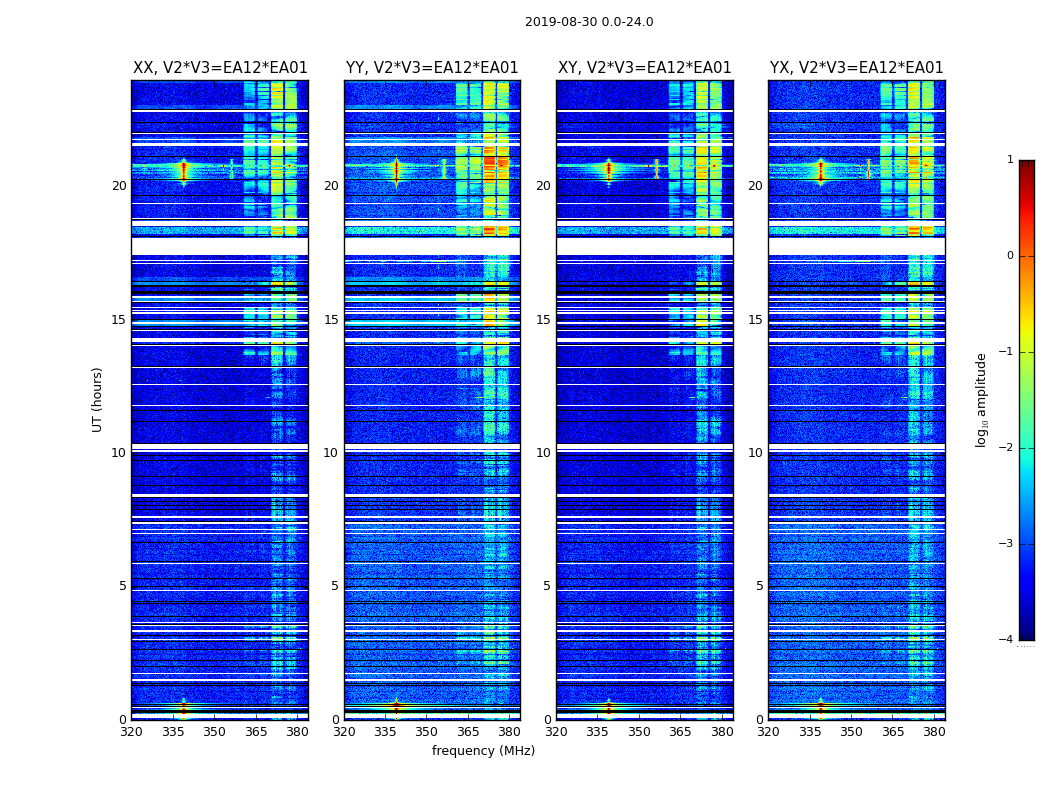Viewport: 1050px width, 800px height.
Task: Click the dark blue bottom of the colorbar
Action: point(1026,632)
